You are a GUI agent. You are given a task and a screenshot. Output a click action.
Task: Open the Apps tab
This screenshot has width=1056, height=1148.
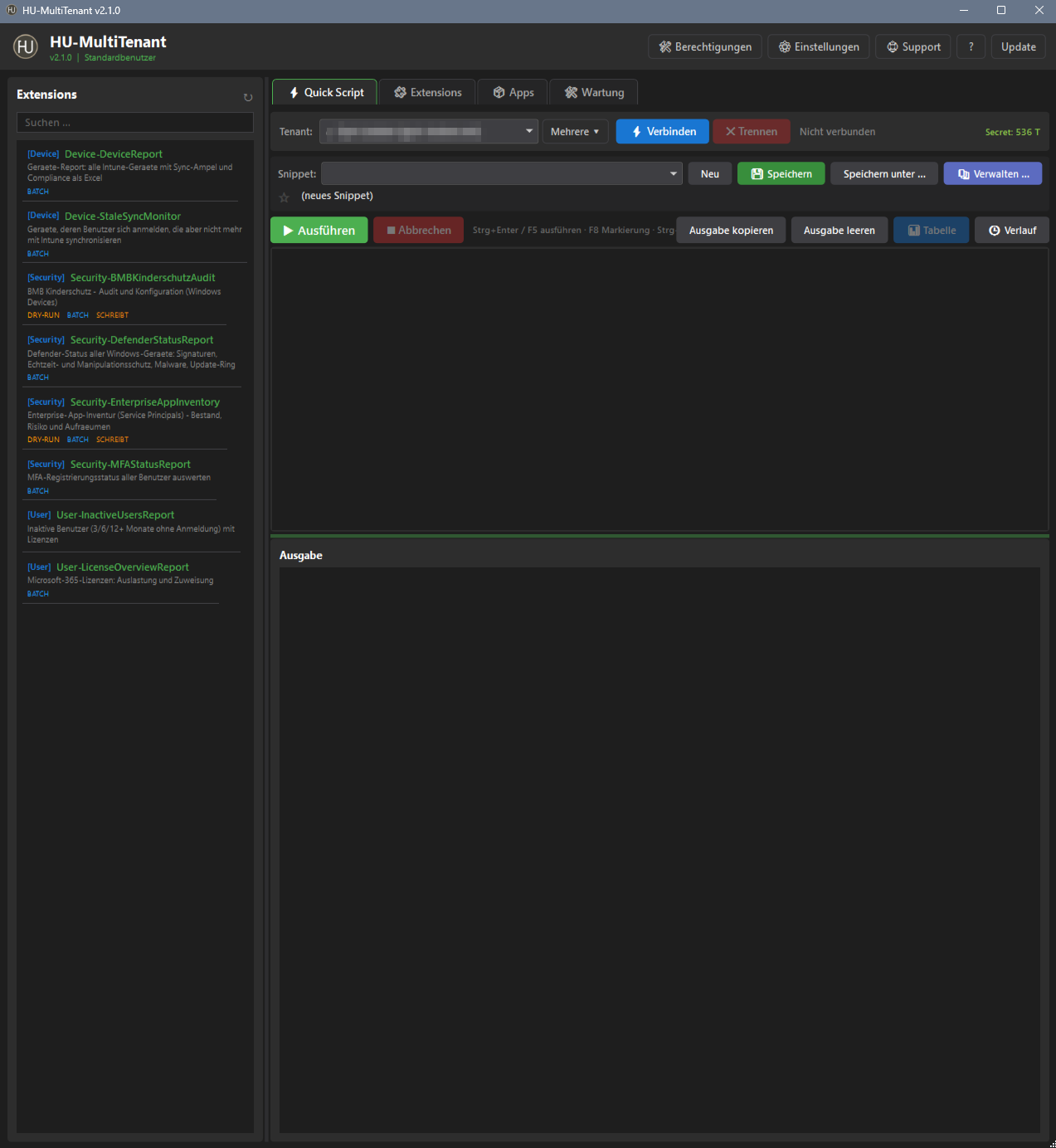[513, 92]
